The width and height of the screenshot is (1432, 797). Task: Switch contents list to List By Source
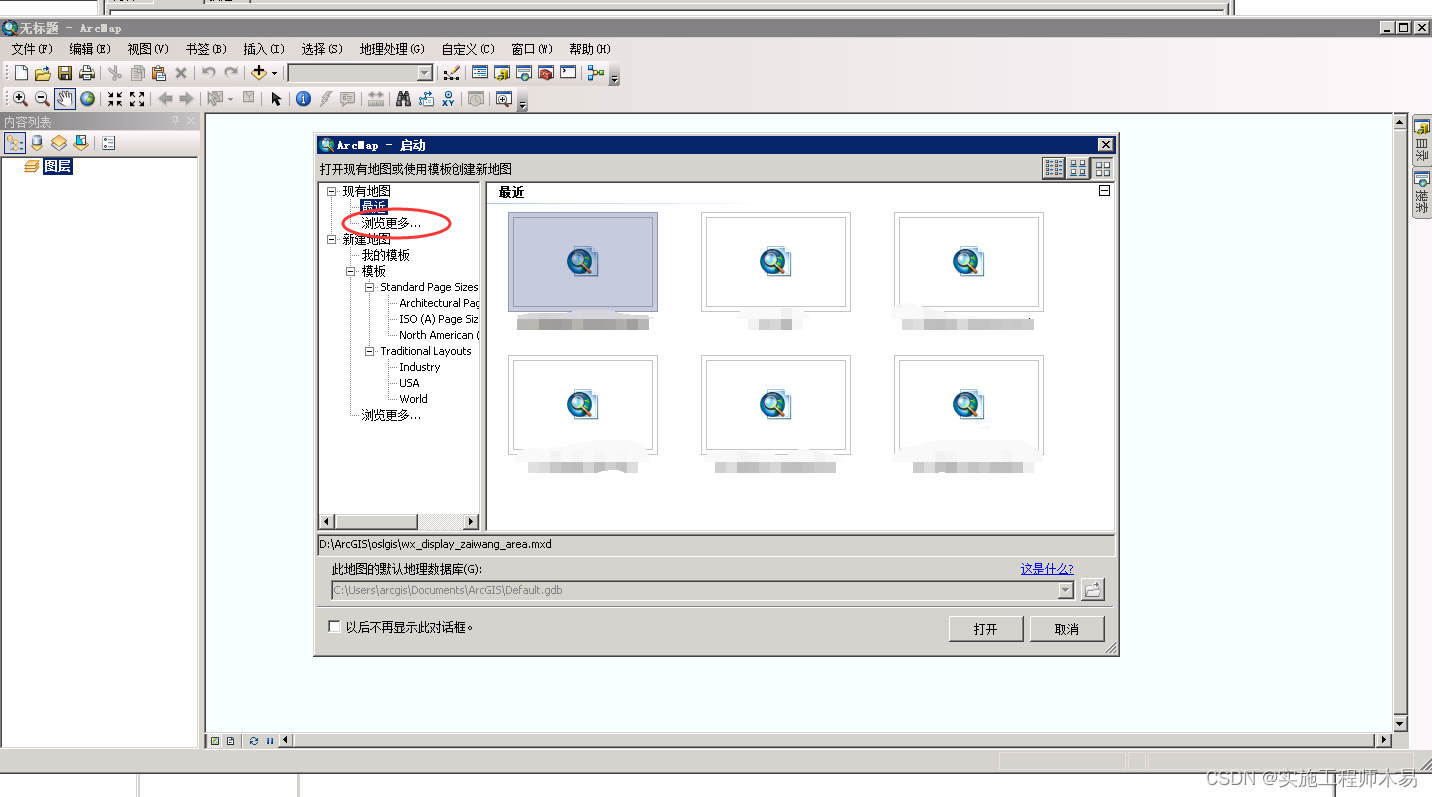pyautogui.click(x=37, y=143)
